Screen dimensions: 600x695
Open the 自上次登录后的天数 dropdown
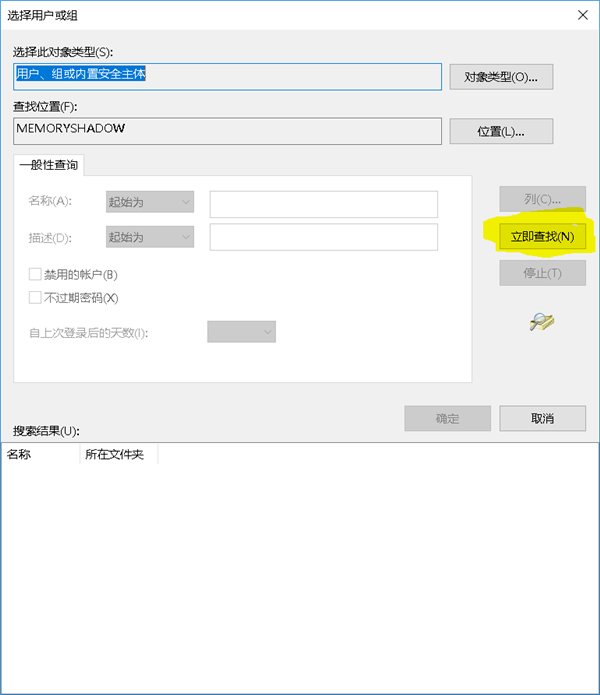click(x=241, y=332)
